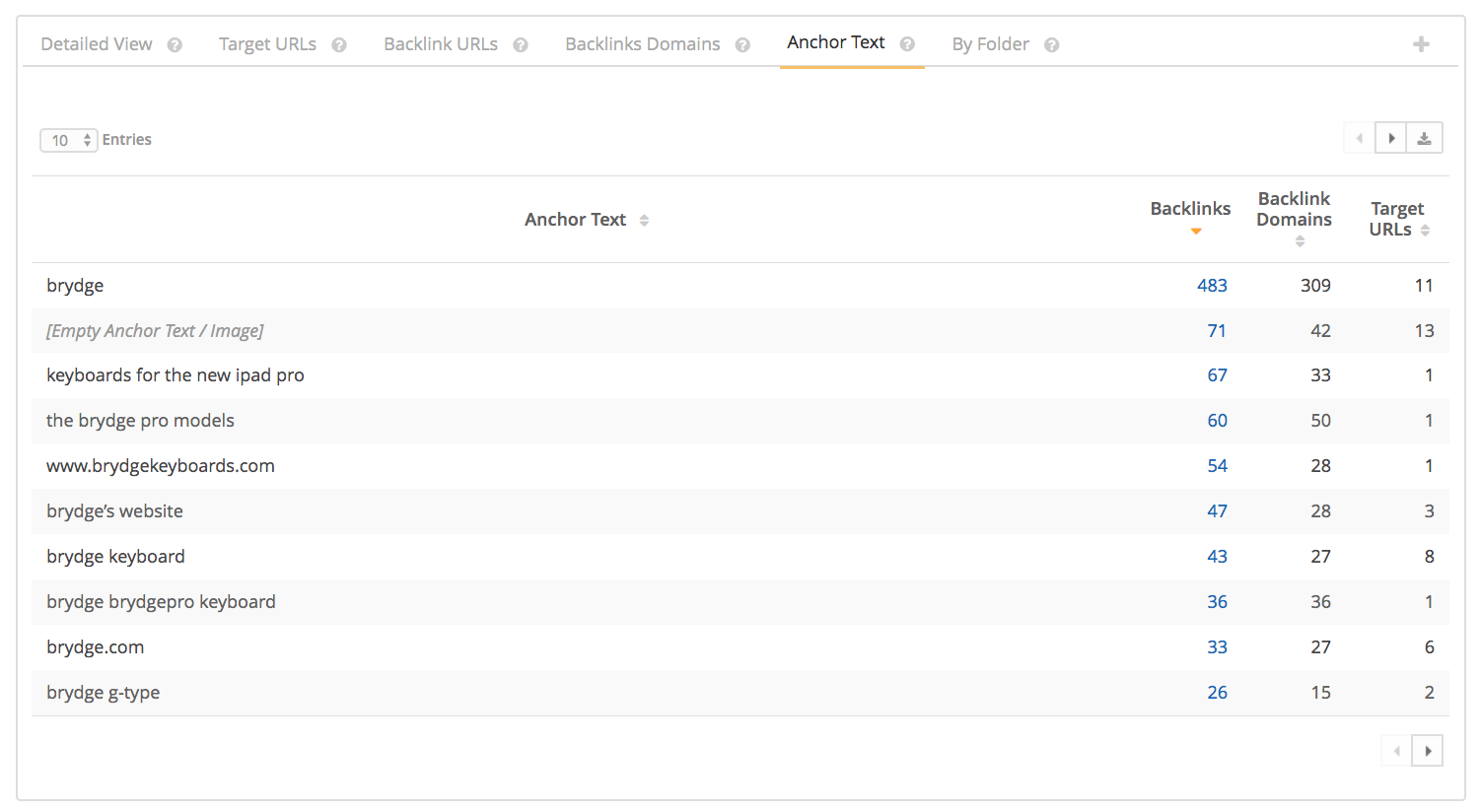Select 'the brydge pro models' anchor text
Viewport: 1481px width, 812px height.
pyautogui.click(x=140, y=421)
